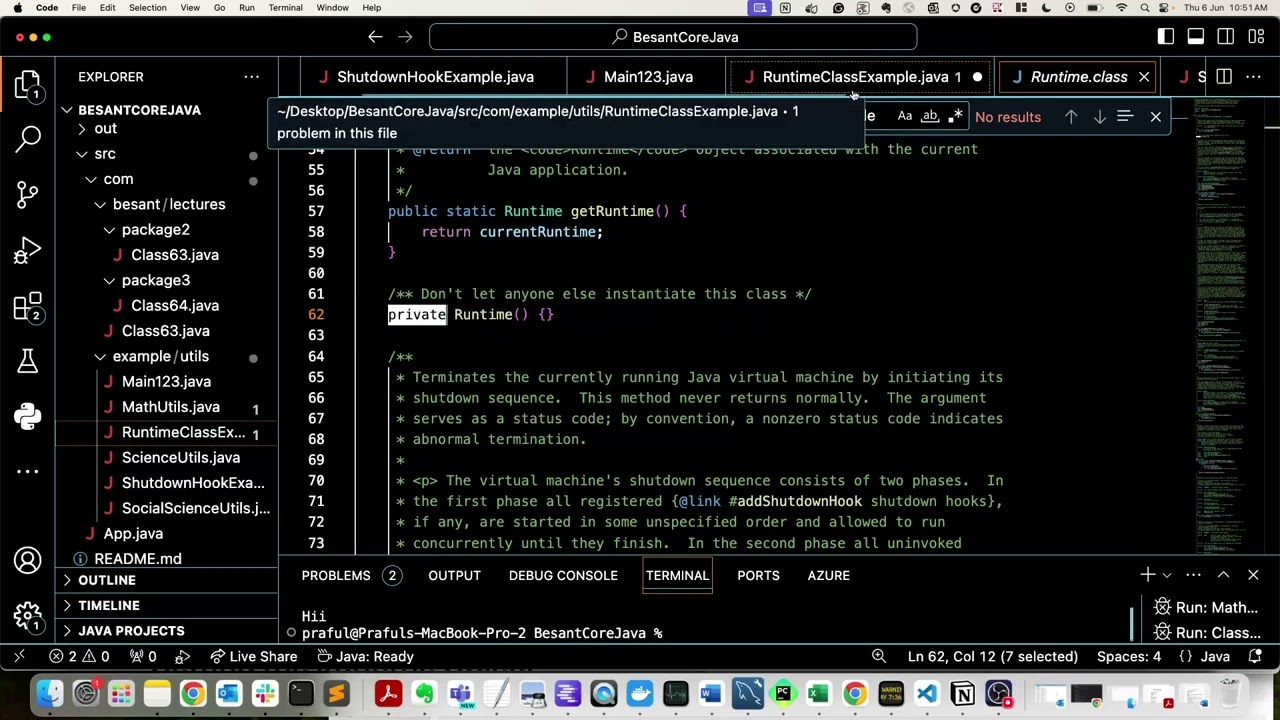Open Source Control view in activity bar
Image resolution: width=1280 pixels, height=720 pixels.
tap(28, 194)
